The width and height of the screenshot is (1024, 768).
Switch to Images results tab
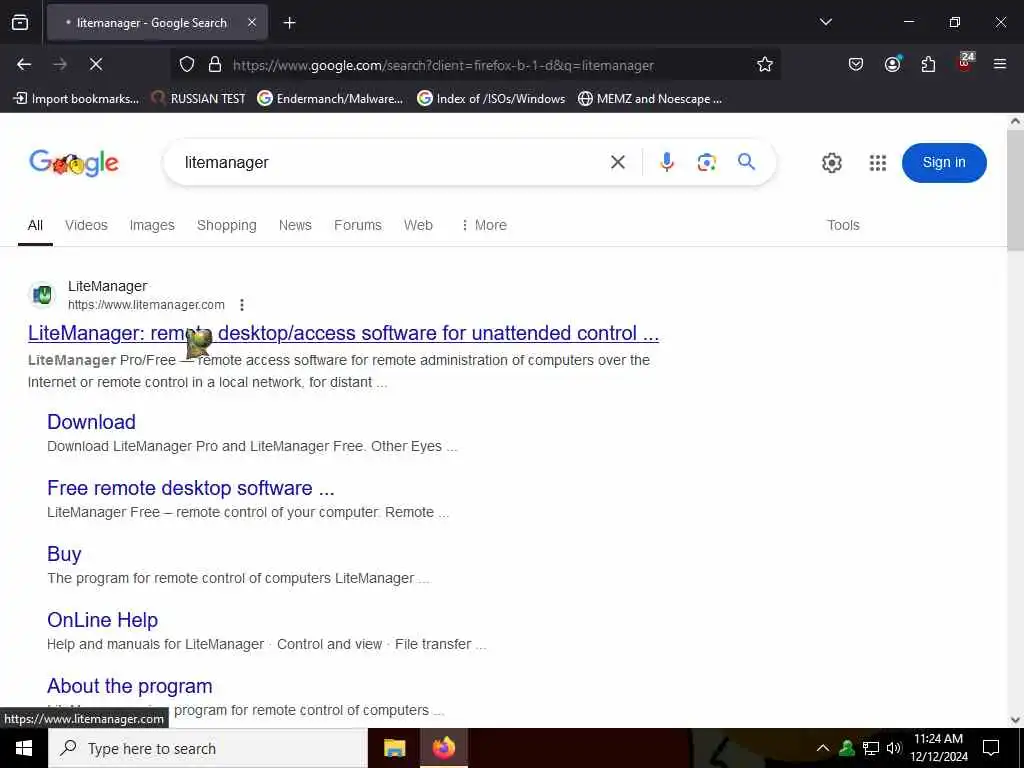[x=152, y=225]
